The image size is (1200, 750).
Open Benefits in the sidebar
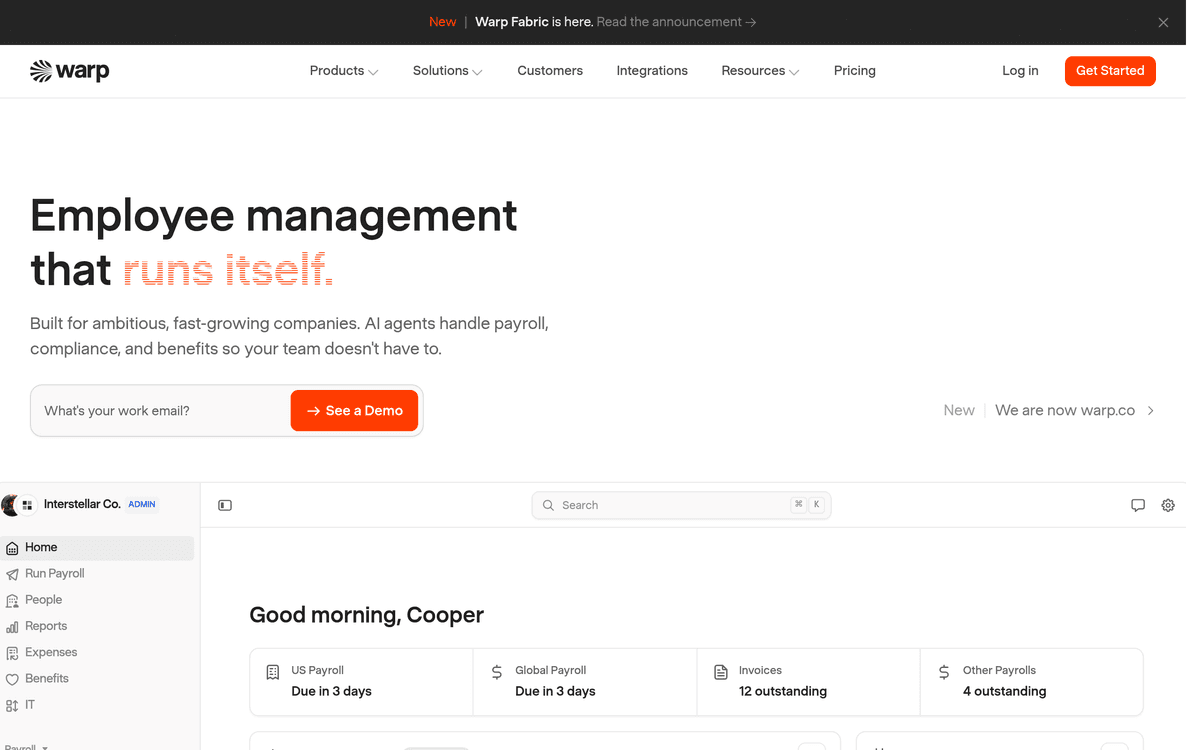(x=97, y=678)
